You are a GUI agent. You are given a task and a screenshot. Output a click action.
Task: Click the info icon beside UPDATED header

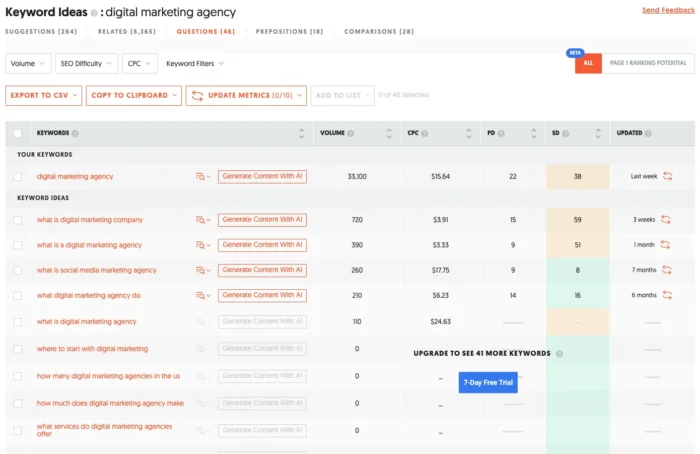coord(648,133)
